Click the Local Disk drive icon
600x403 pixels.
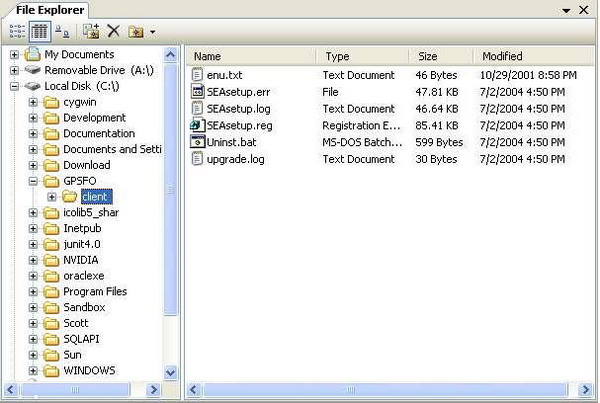pos(32,86)
